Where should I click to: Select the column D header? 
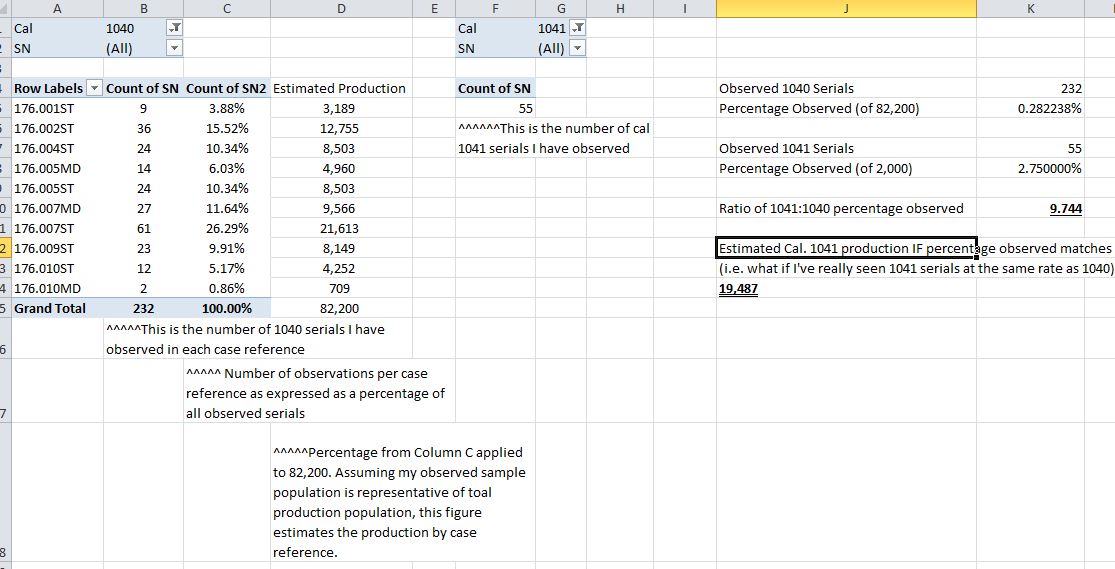[x=342, y=8]
